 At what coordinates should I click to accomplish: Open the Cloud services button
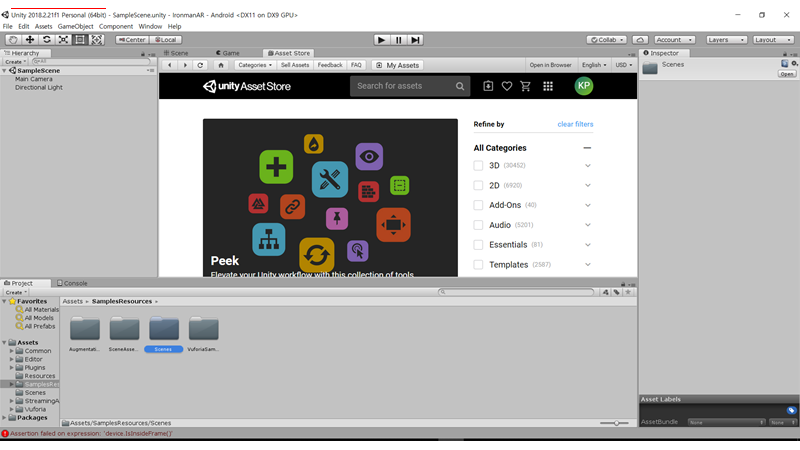[x=640, y=40]
